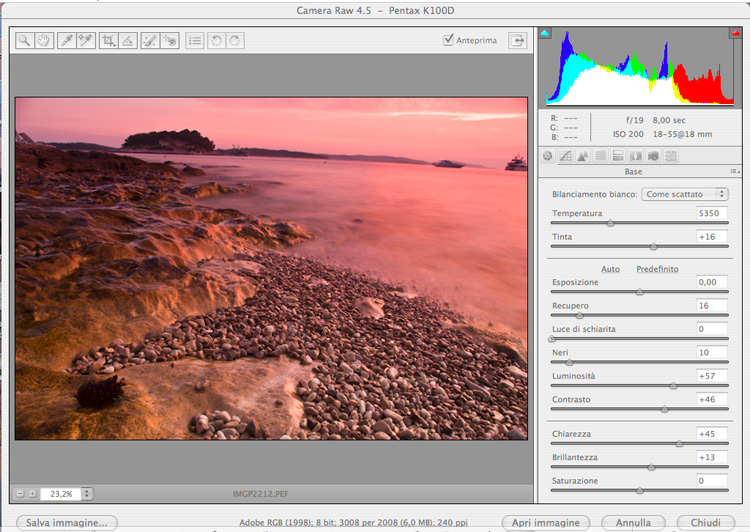Click the Recupero slider handle
This screenshot has width=750, height=532.
pyautogui.click(x=580, y=315)
